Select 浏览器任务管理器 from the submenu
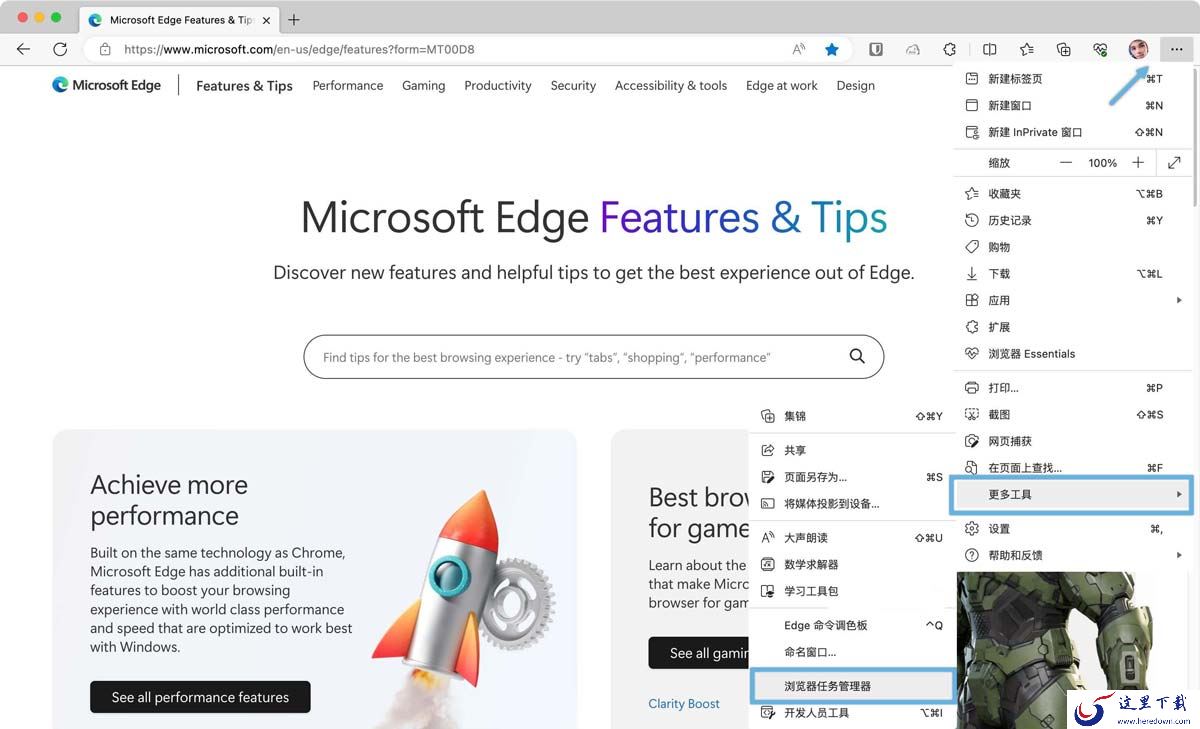This screenshot has width=1200, height=729. [853, 686]
